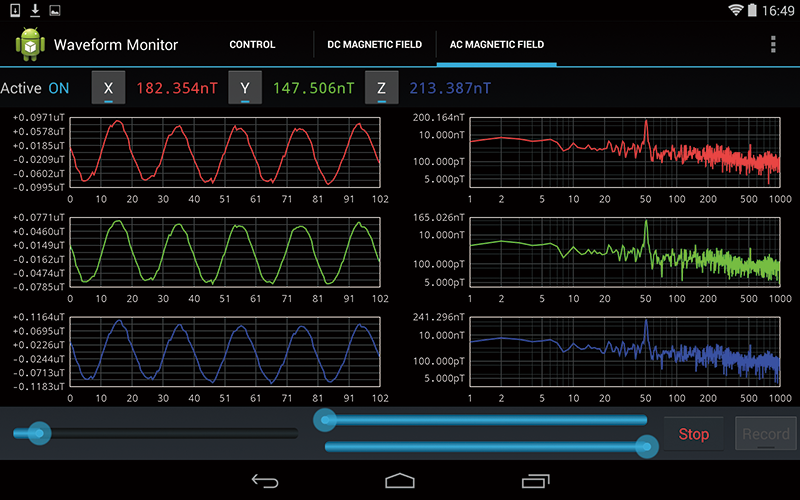
Task: Tap the Waveform Monitor Android app icon
Action: pyautogui.click(x=30, y=44)
